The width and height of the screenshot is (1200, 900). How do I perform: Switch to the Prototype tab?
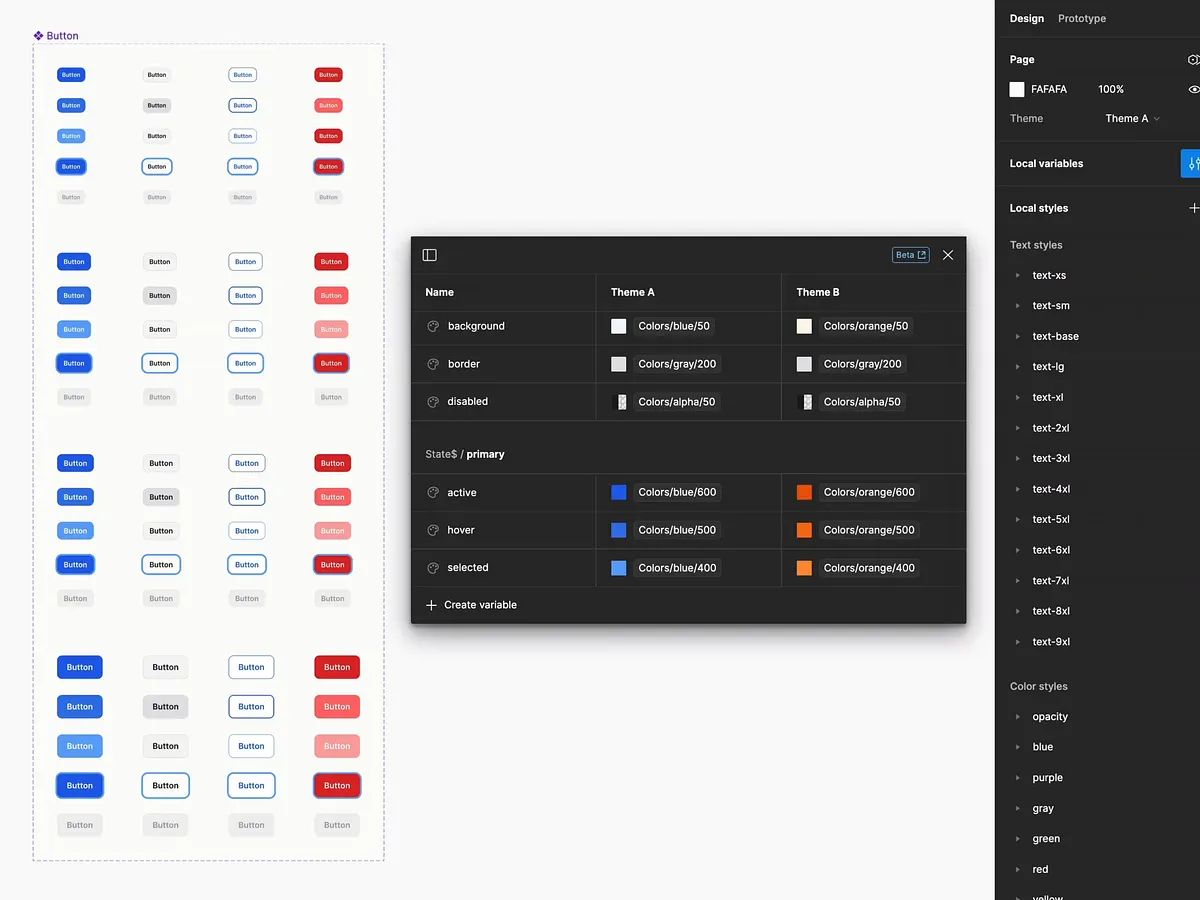(1081, 18)
